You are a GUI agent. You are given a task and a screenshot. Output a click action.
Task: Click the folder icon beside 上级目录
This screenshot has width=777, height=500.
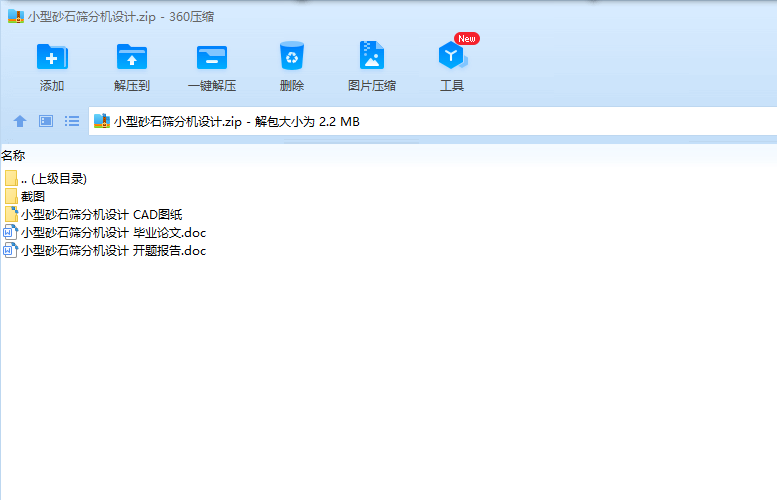click(11, 178)
